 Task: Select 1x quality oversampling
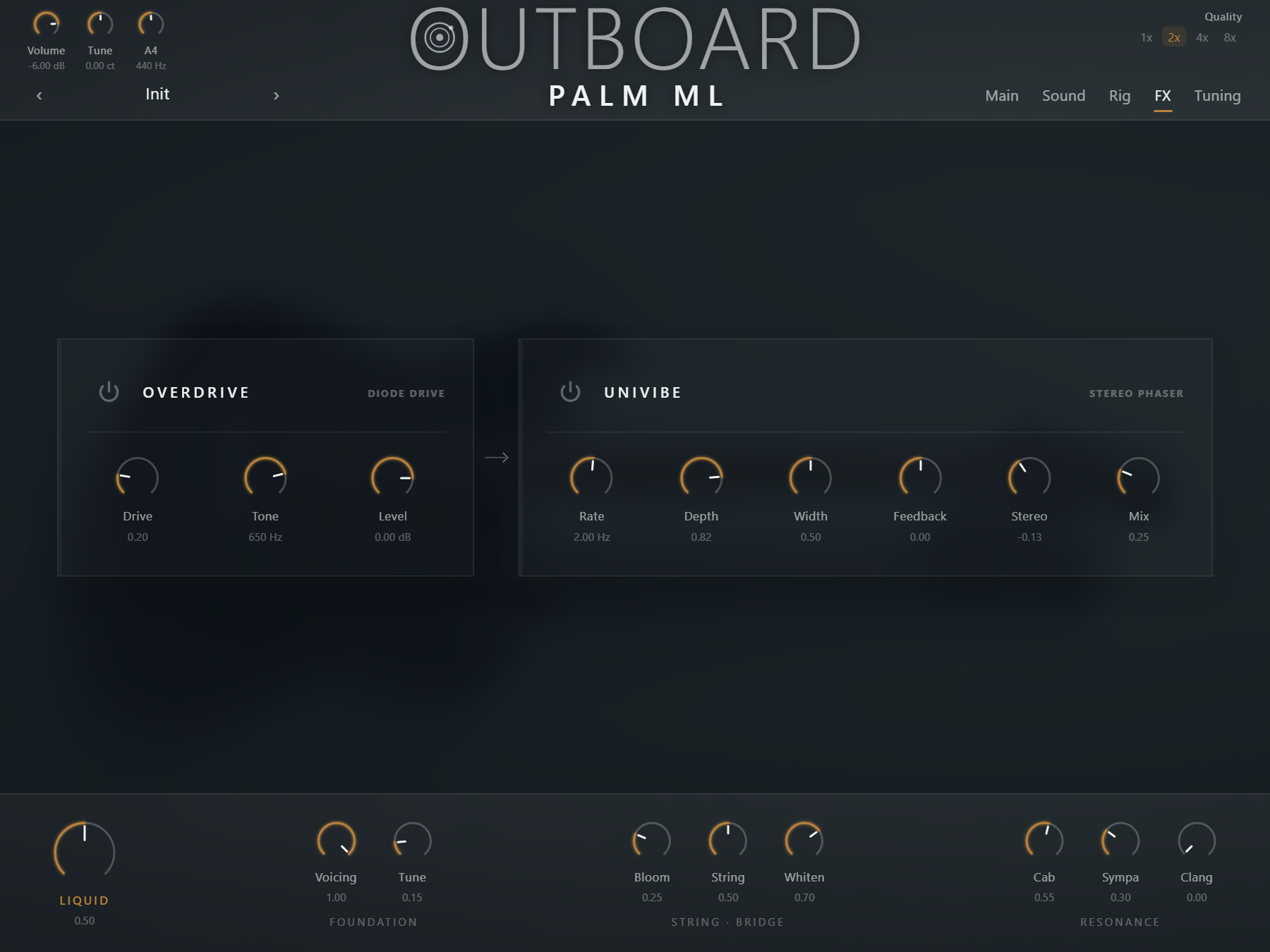pos(1147,37)
